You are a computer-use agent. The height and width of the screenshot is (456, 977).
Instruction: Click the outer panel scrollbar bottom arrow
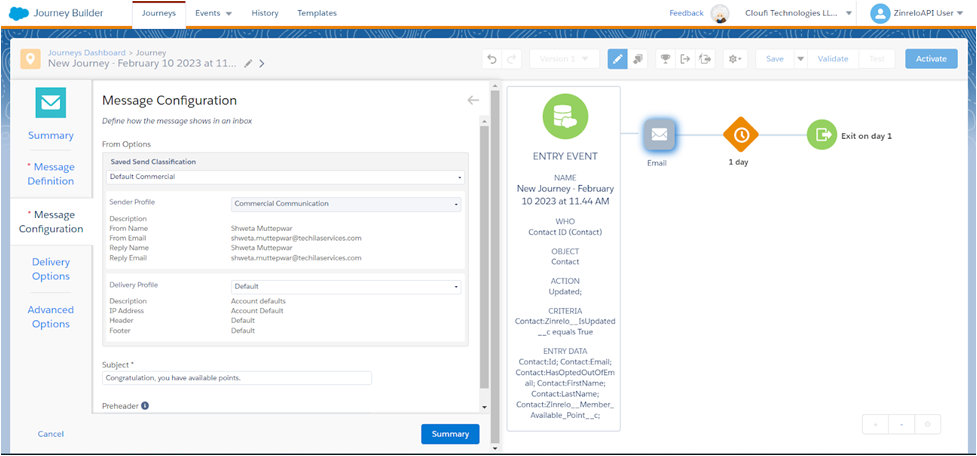pyautogui.click(x=495, y=448)
